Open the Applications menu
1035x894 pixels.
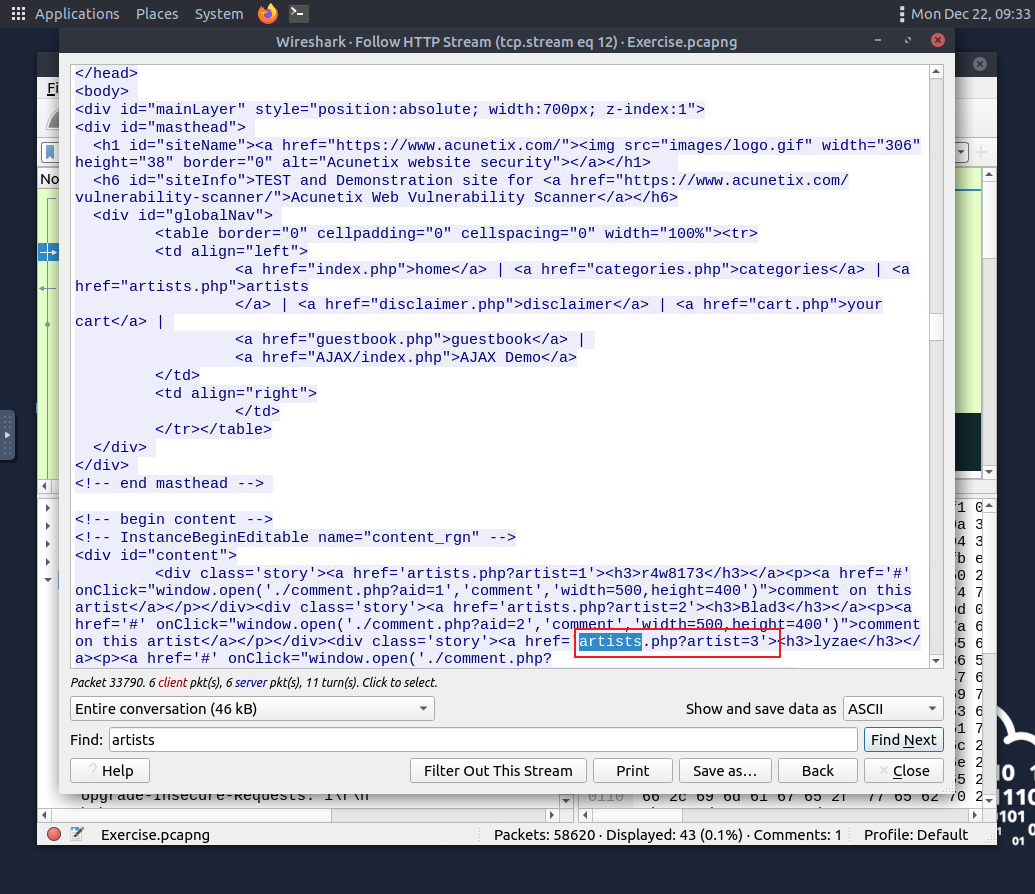click(x=77, y=14)
